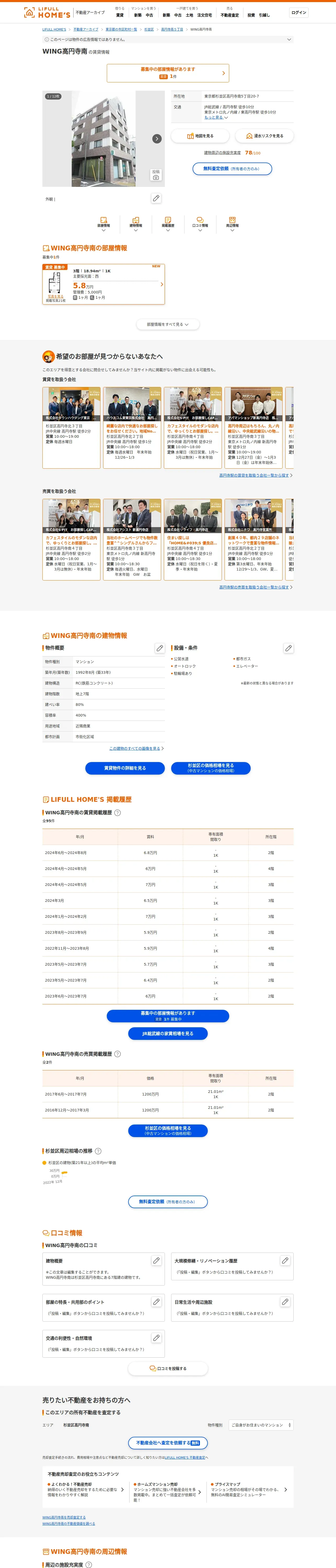
Task: Click the 投稿 camera photo upload icon
Action: 156,175
